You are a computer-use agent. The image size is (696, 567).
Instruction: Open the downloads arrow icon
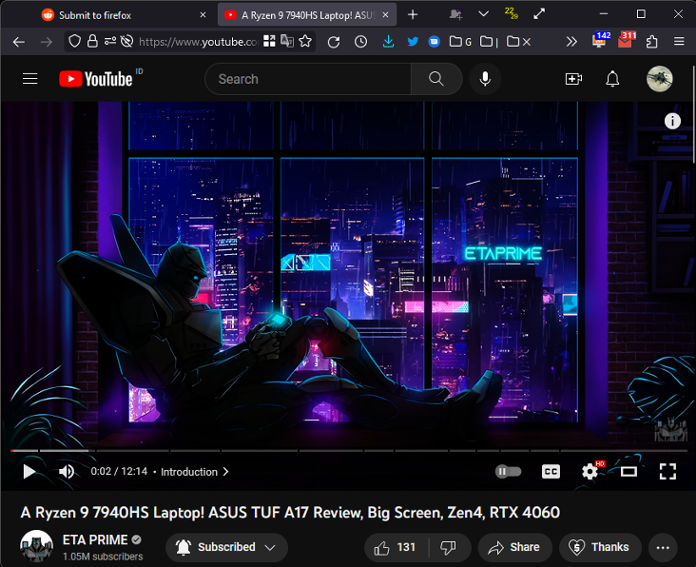(388, 42)
